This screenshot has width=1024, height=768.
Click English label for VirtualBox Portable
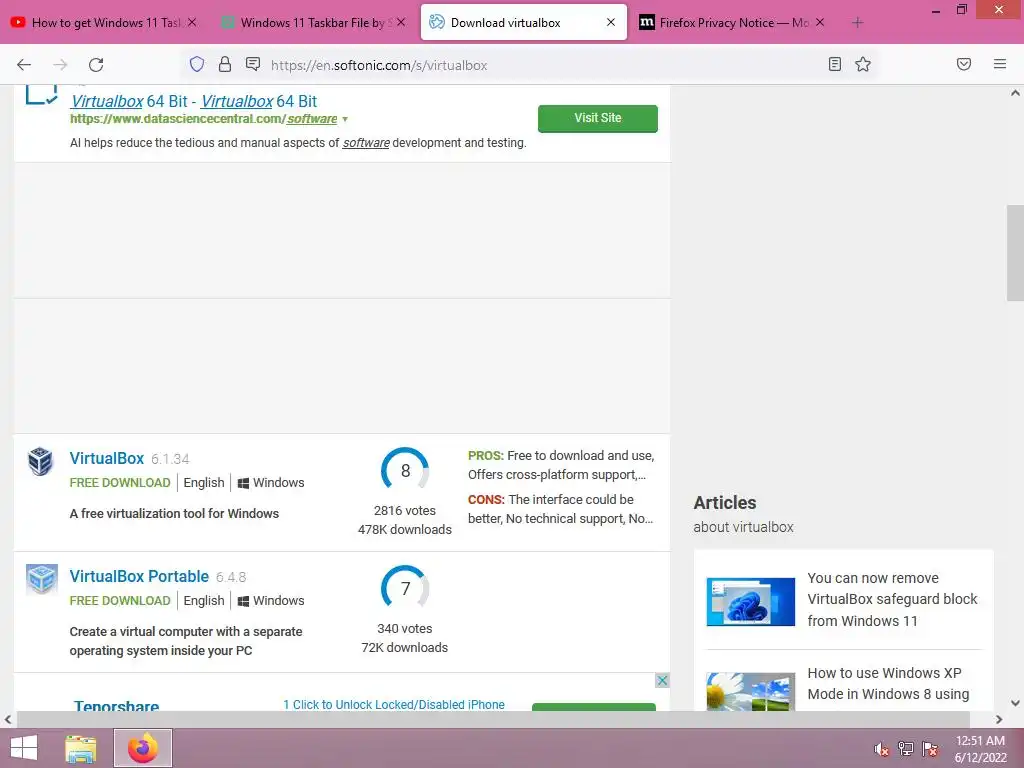[x=204, y=601]
